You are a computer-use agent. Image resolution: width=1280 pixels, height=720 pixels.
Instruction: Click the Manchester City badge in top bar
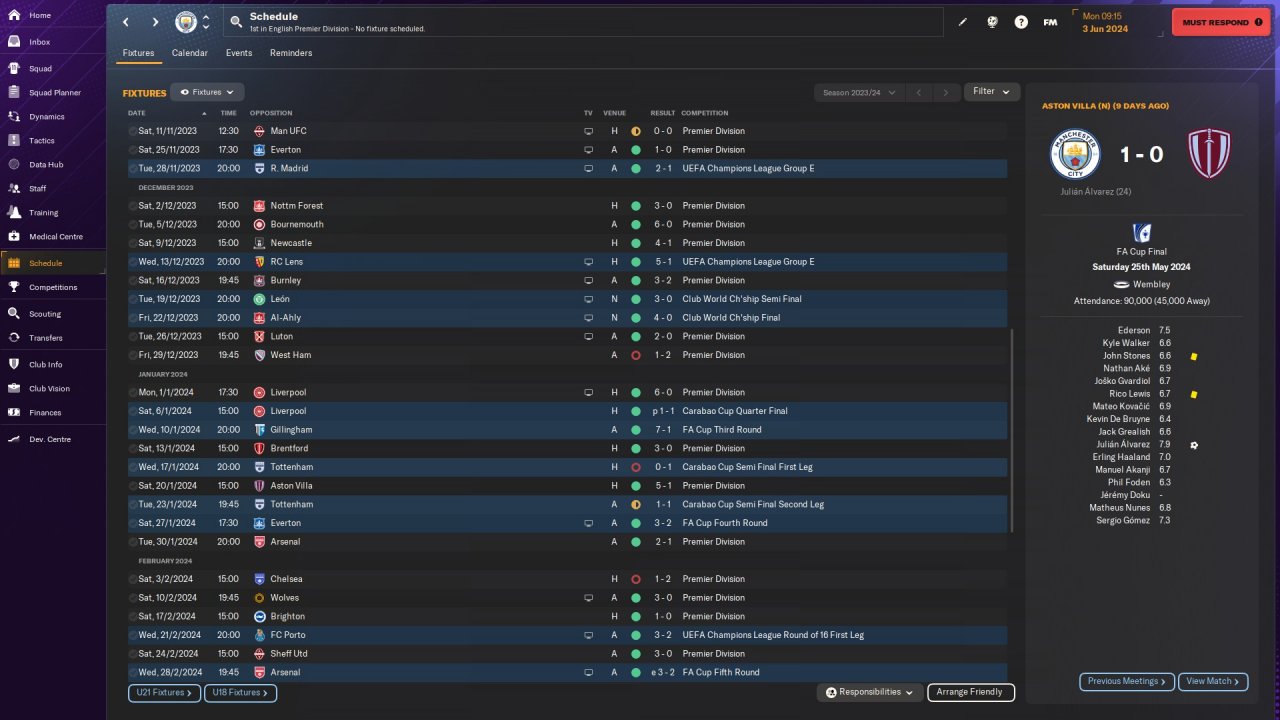tap(186, 22)
